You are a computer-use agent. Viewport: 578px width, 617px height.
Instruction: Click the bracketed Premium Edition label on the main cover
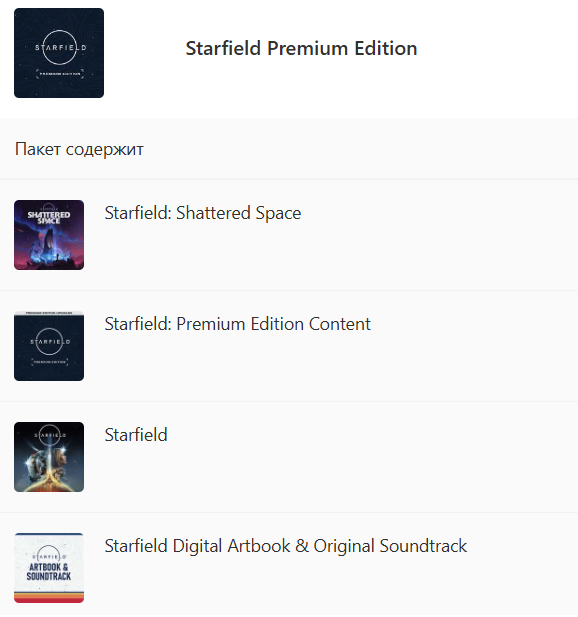pos(60,74)
